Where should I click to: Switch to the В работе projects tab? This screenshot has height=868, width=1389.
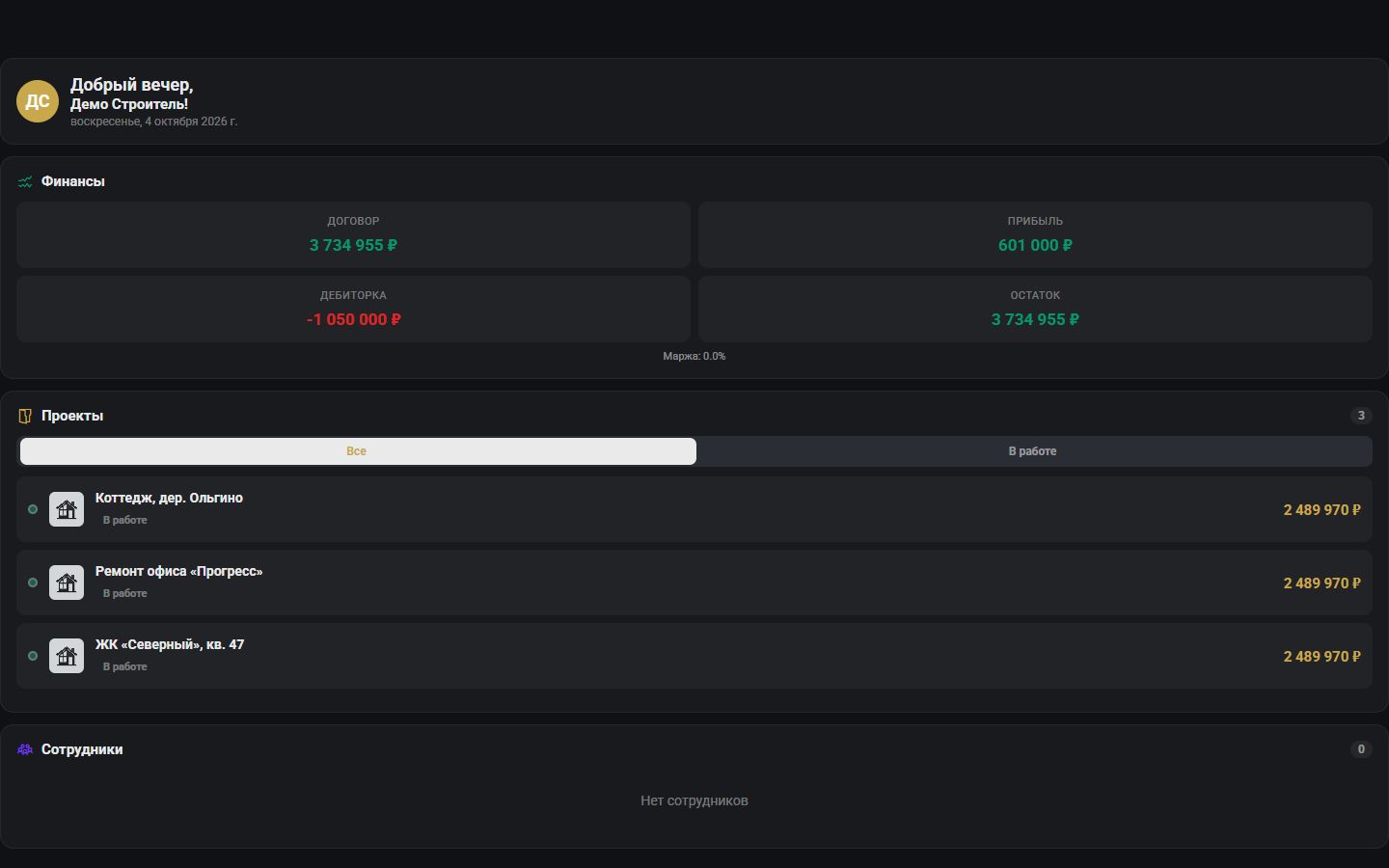(1033, 451)
